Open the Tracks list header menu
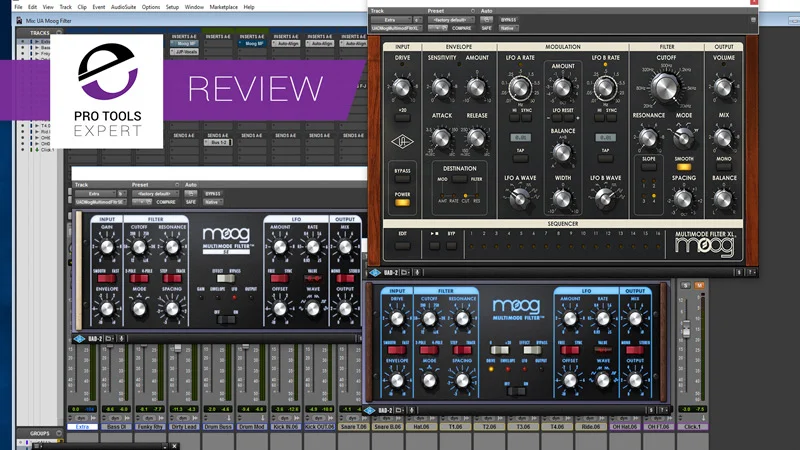Screen dimensions: 800x450 click(59, 33)
